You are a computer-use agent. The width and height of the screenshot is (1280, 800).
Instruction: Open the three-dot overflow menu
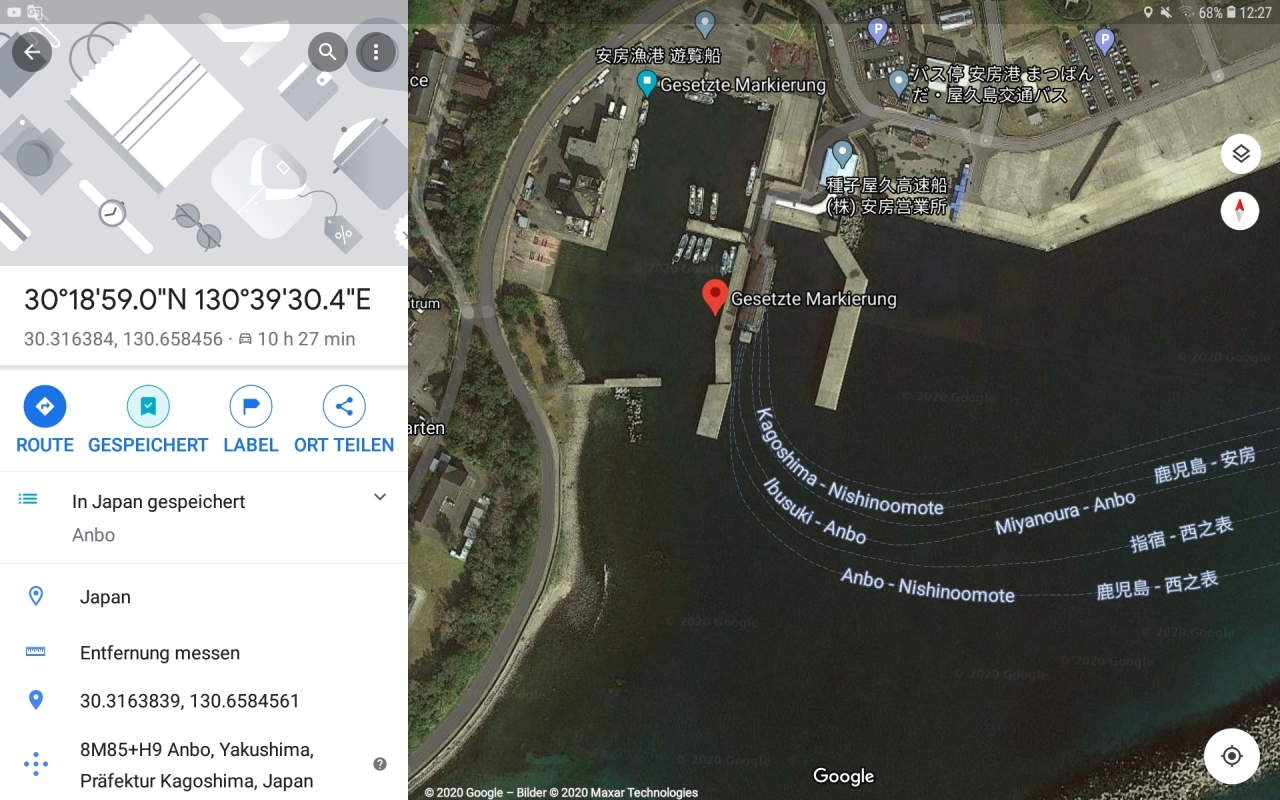pyautogui.click(x=376, y=52)
